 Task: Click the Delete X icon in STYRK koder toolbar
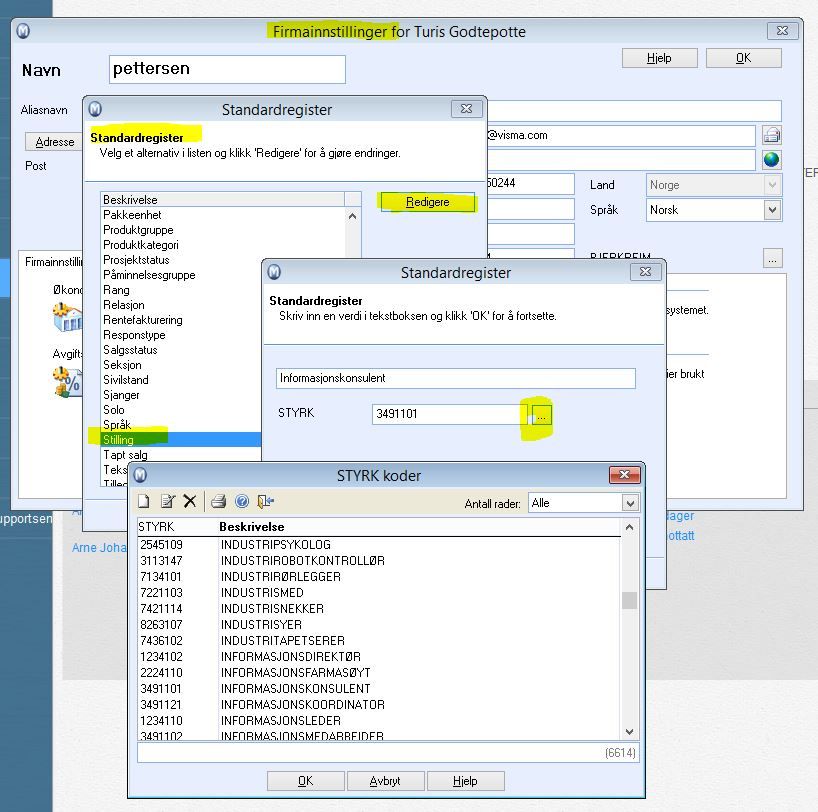[190, 501]
